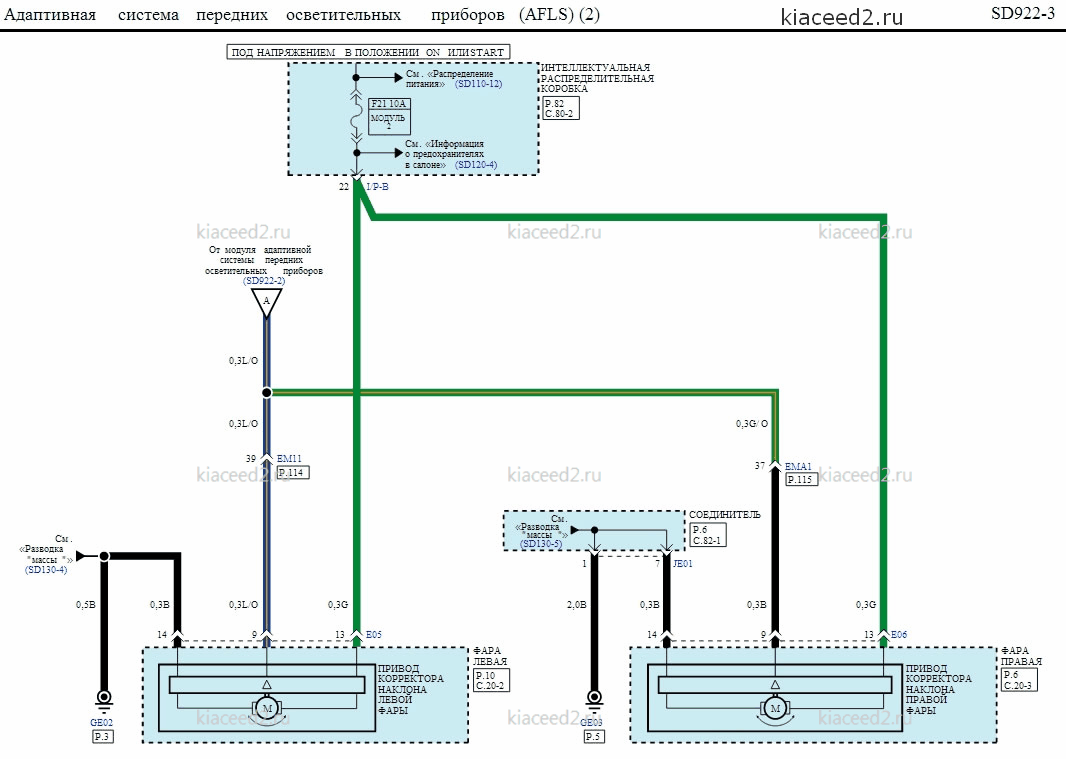The width and height of the screenshot is (1066, 759).
Task: Click the 0,3G/O wire label
Action: [751, 424]
